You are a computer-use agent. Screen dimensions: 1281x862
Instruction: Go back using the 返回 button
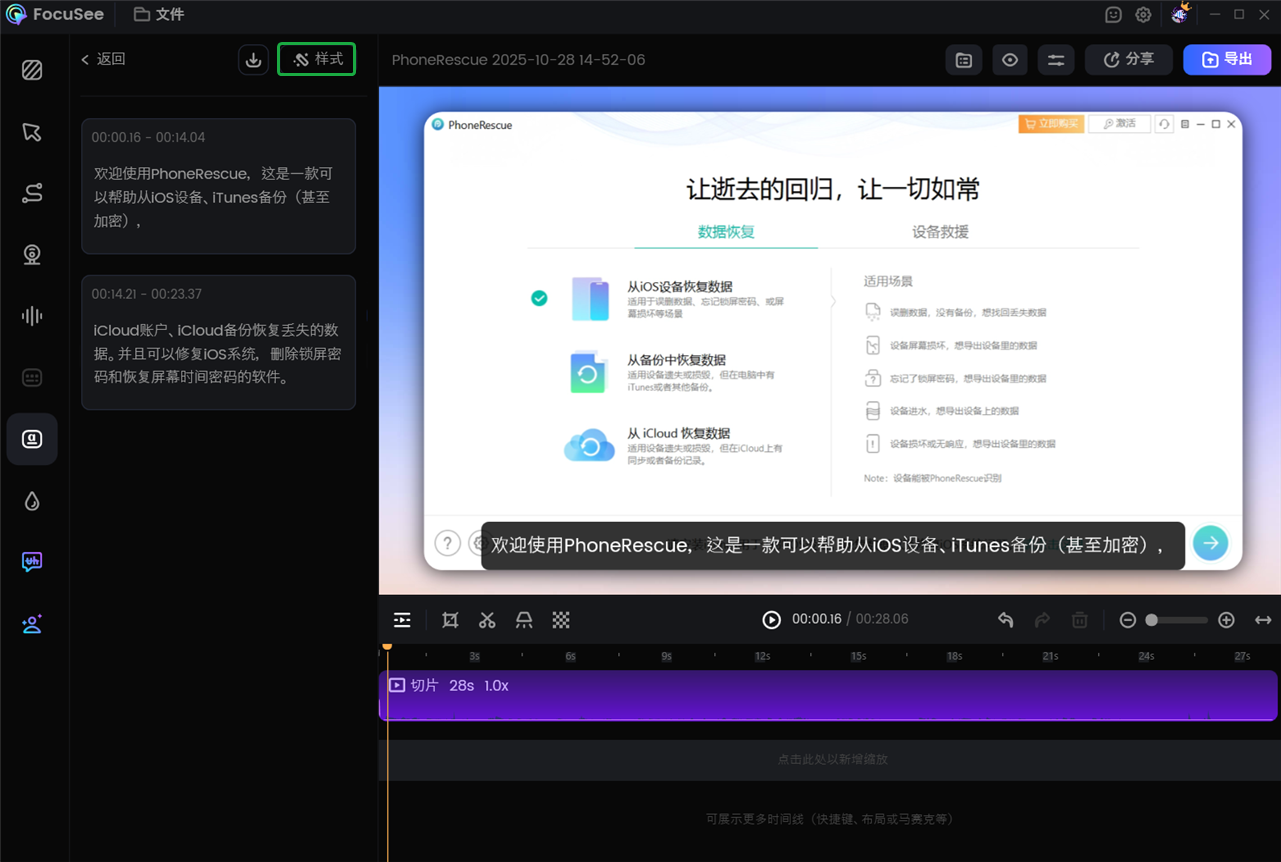103,59
